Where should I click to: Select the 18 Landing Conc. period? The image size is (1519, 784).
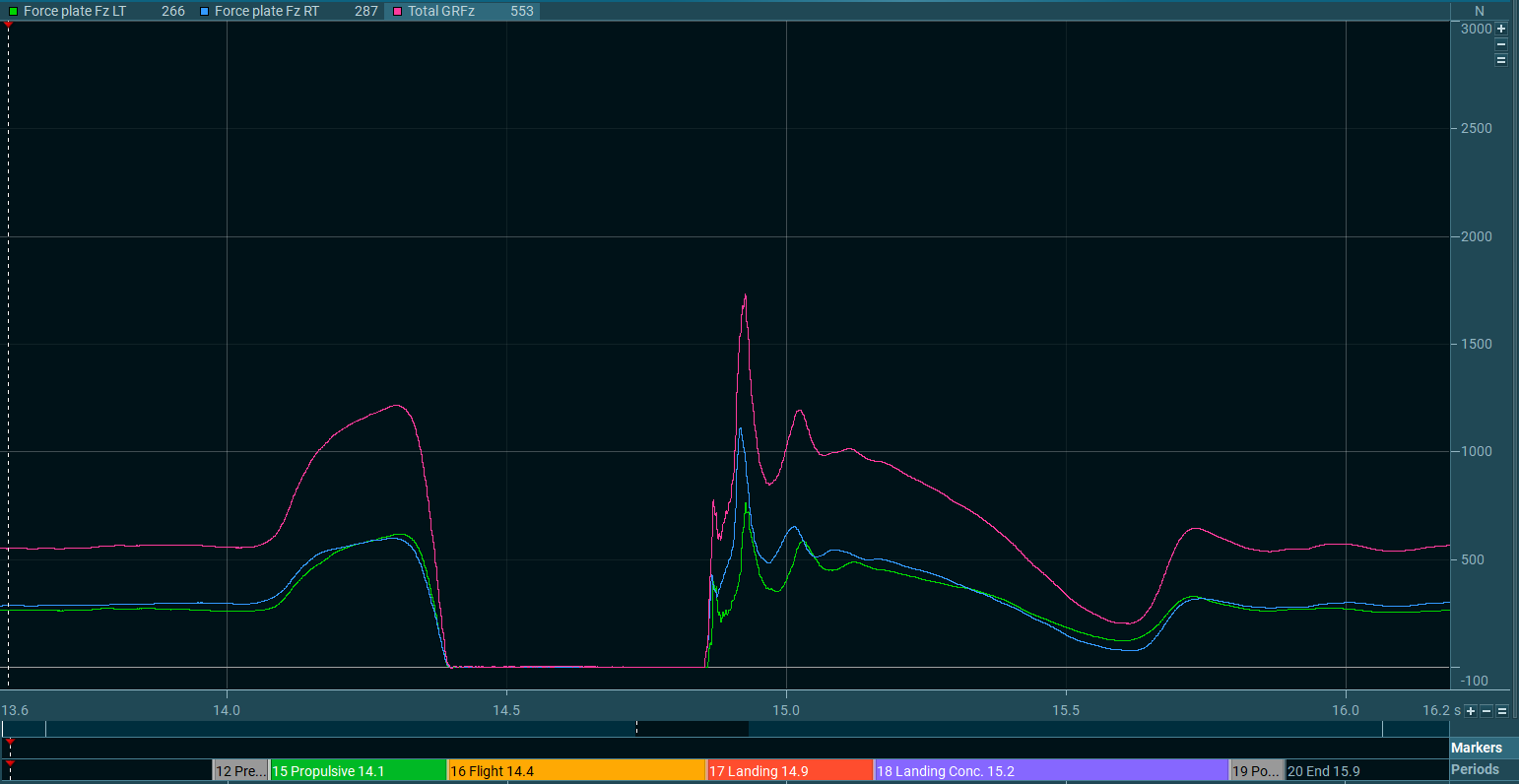1051,770
